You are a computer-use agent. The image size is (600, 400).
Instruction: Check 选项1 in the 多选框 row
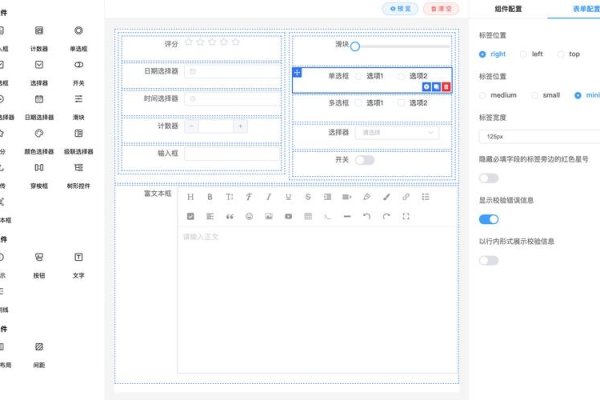(x=359, y=103)
